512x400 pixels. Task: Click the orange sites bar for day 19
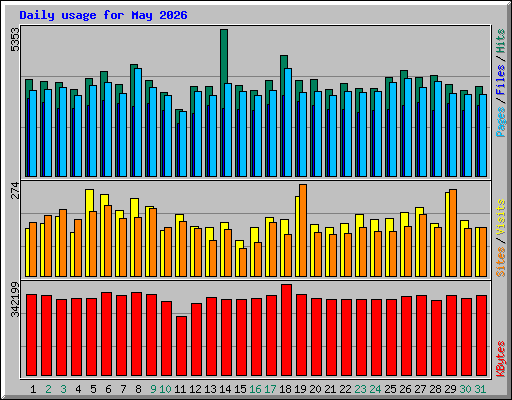point(303,230)
